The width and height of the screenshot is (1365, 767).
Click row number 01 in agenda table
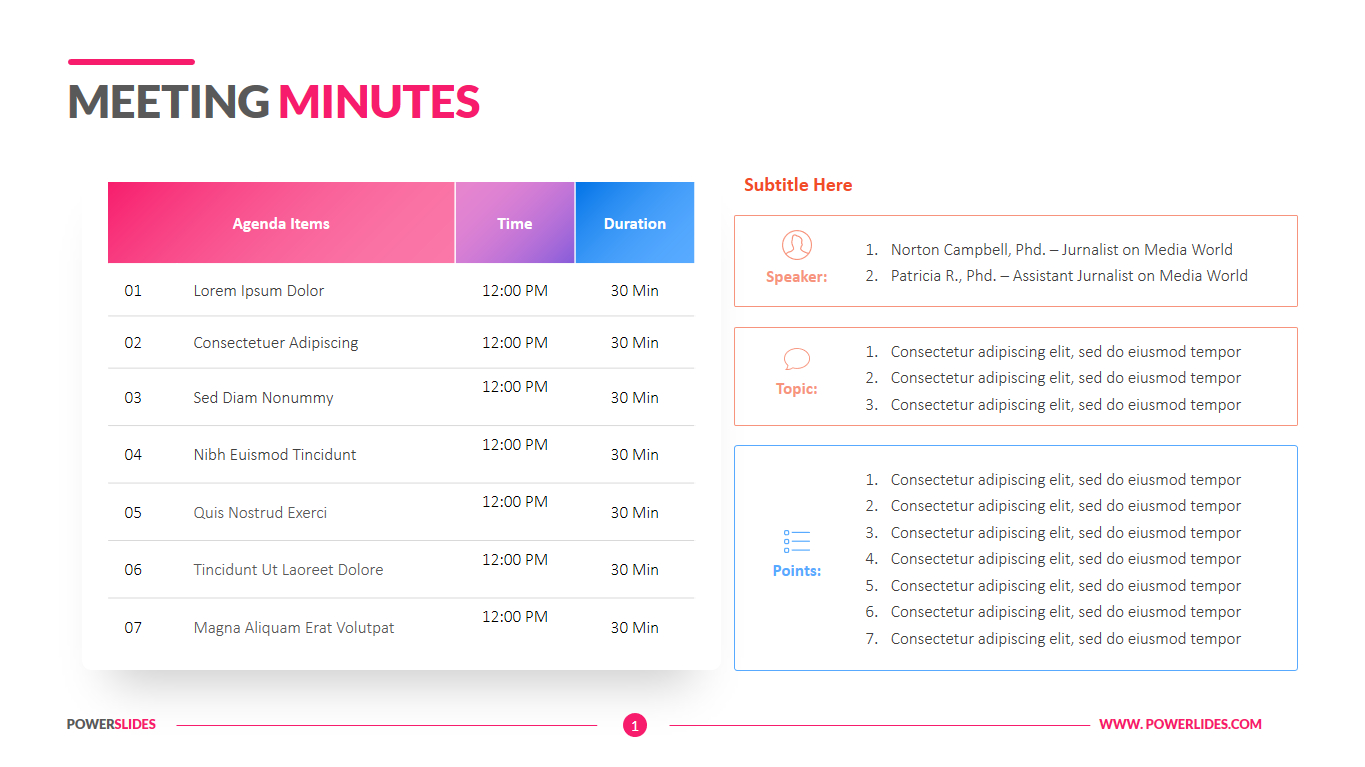(x=133, y=291)
